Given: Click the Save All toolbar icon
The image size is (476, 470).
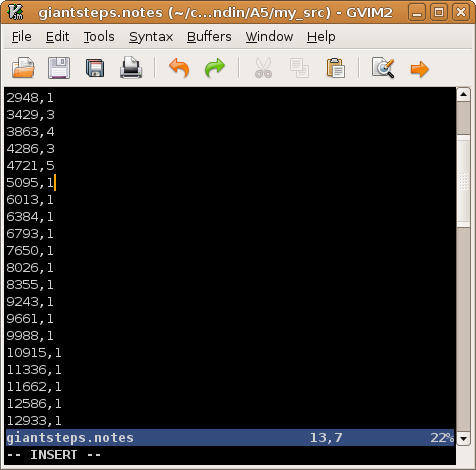Looking at the screenshot, I should [95, 68].
